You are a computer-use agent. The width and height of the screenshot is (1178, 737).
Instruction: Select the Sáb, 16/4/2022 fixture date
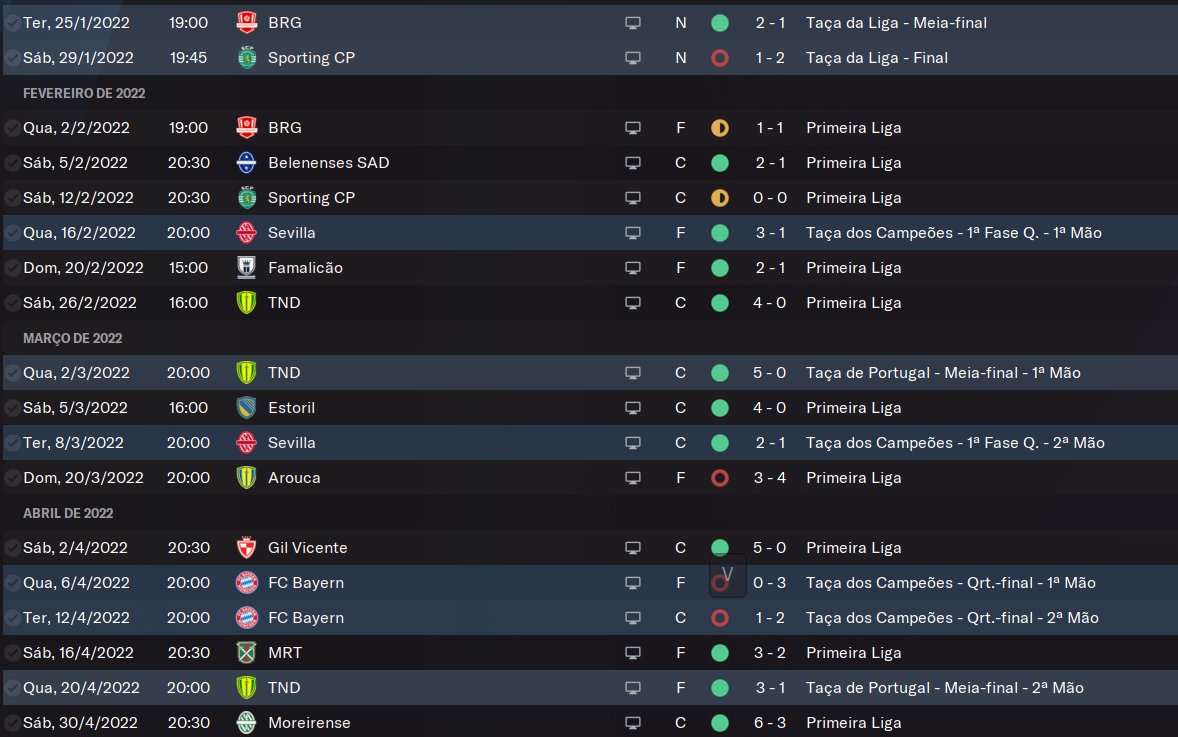[x=78, y=653]
